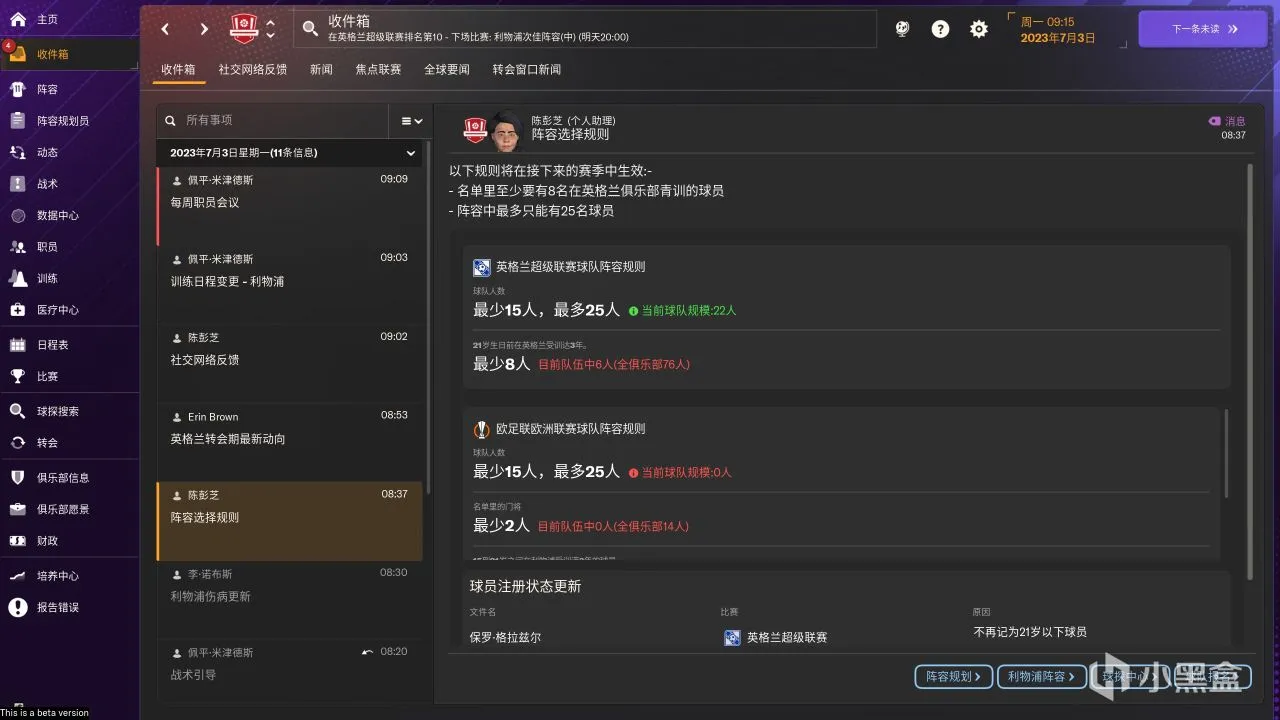1280x720 pixels.
Task: Switch to 社交网络反馈 tab
Action: pos(253,69)
